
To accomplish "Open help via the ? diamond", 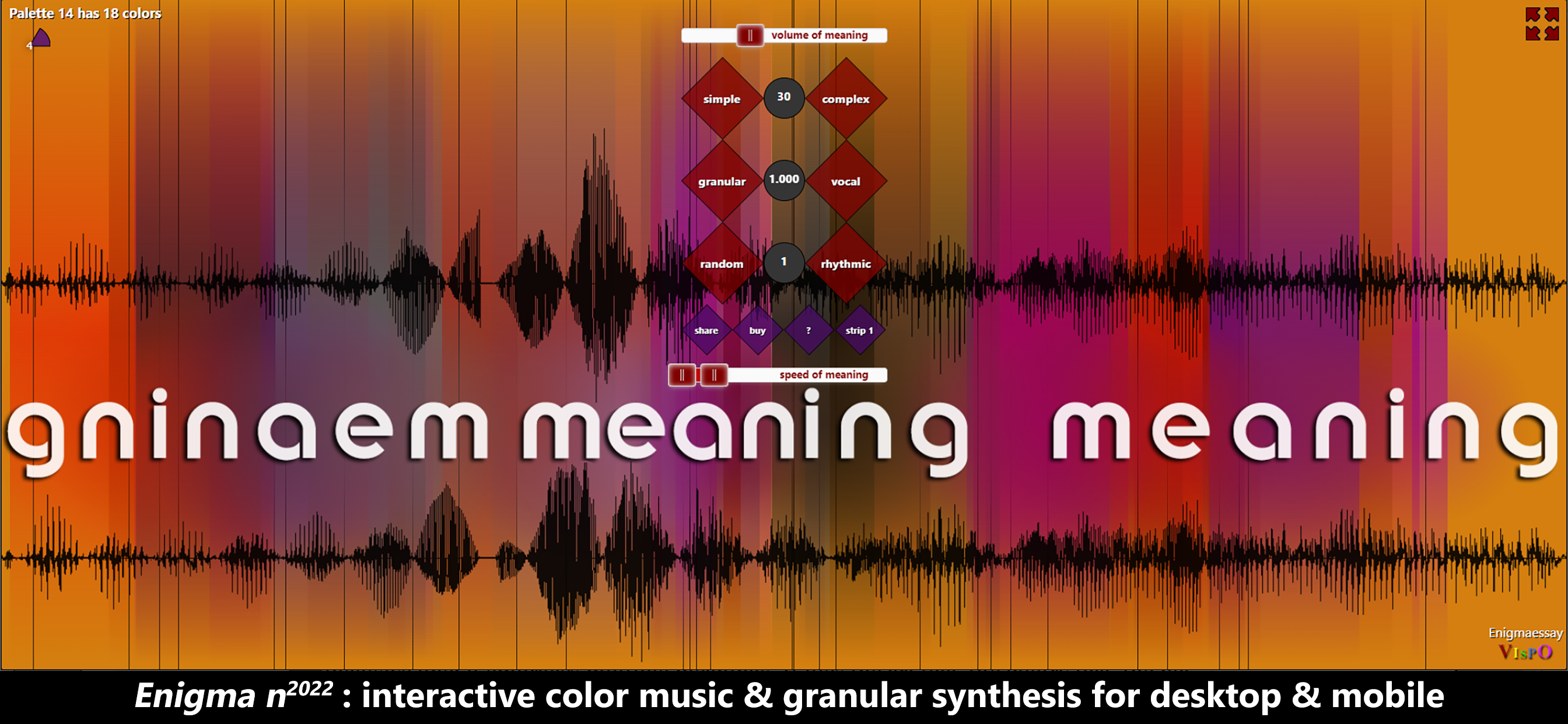I will pos(808,331).
